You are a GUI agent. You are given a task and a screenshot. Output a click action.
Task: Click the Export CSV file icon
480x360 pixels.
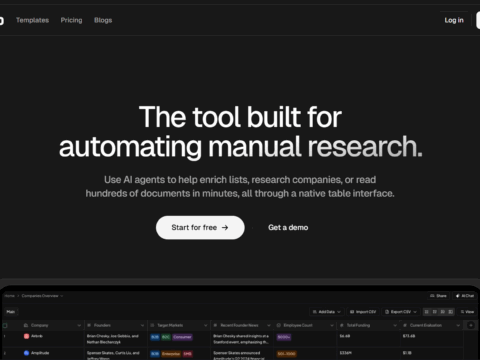tap(387, 312)
